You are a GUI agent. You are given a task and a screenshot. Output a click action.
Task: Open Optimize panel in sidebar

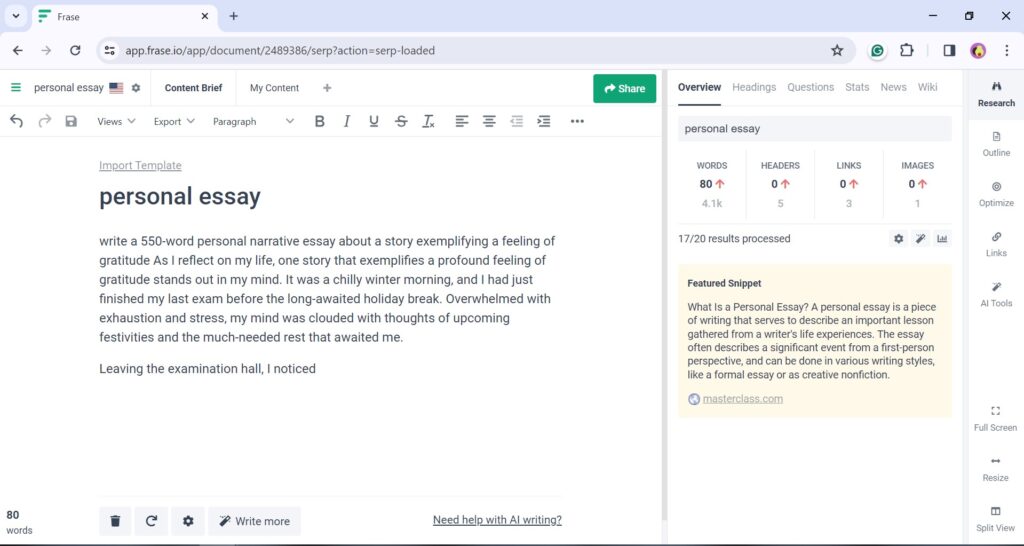point(996,195)
